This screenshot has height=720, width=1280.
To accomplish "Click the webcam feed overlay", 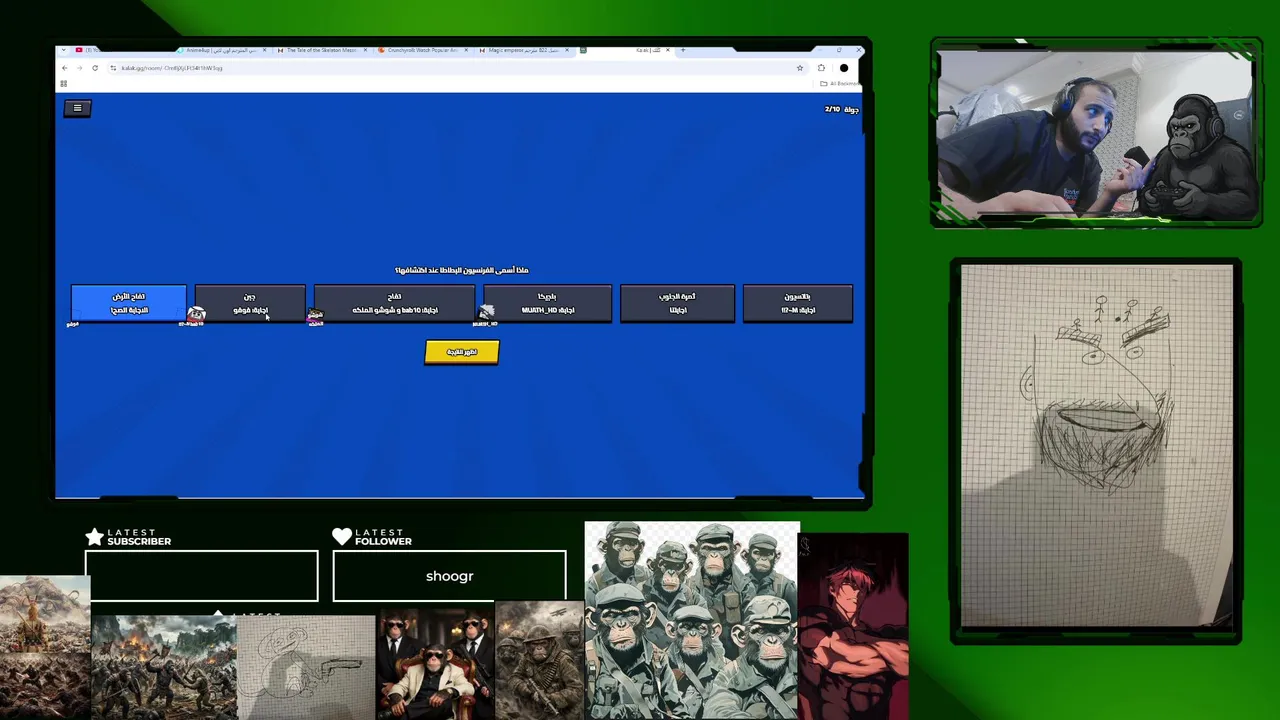I will point(1097,134).
